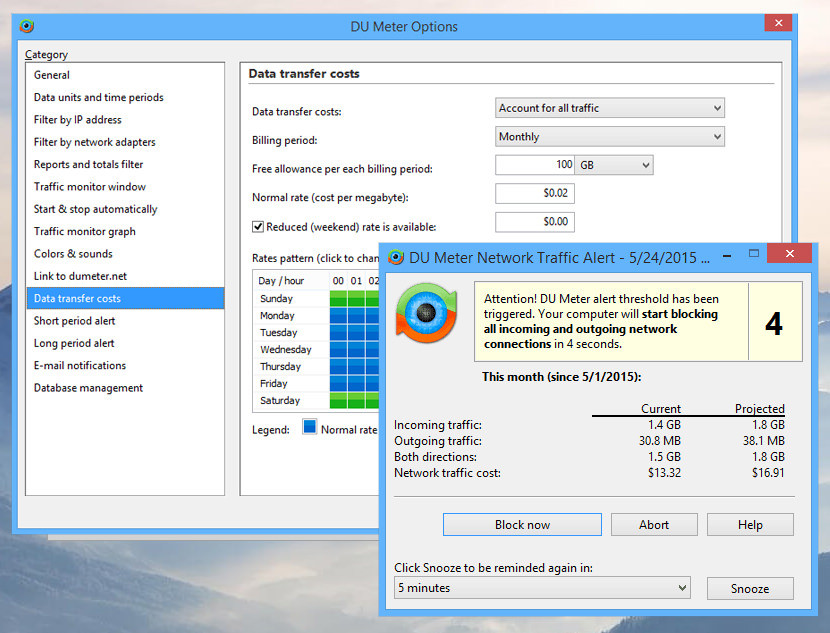The height and width of the screenshot is (633, 830).
Task: Click the Help button in alert
Action: tap(750, 525)
